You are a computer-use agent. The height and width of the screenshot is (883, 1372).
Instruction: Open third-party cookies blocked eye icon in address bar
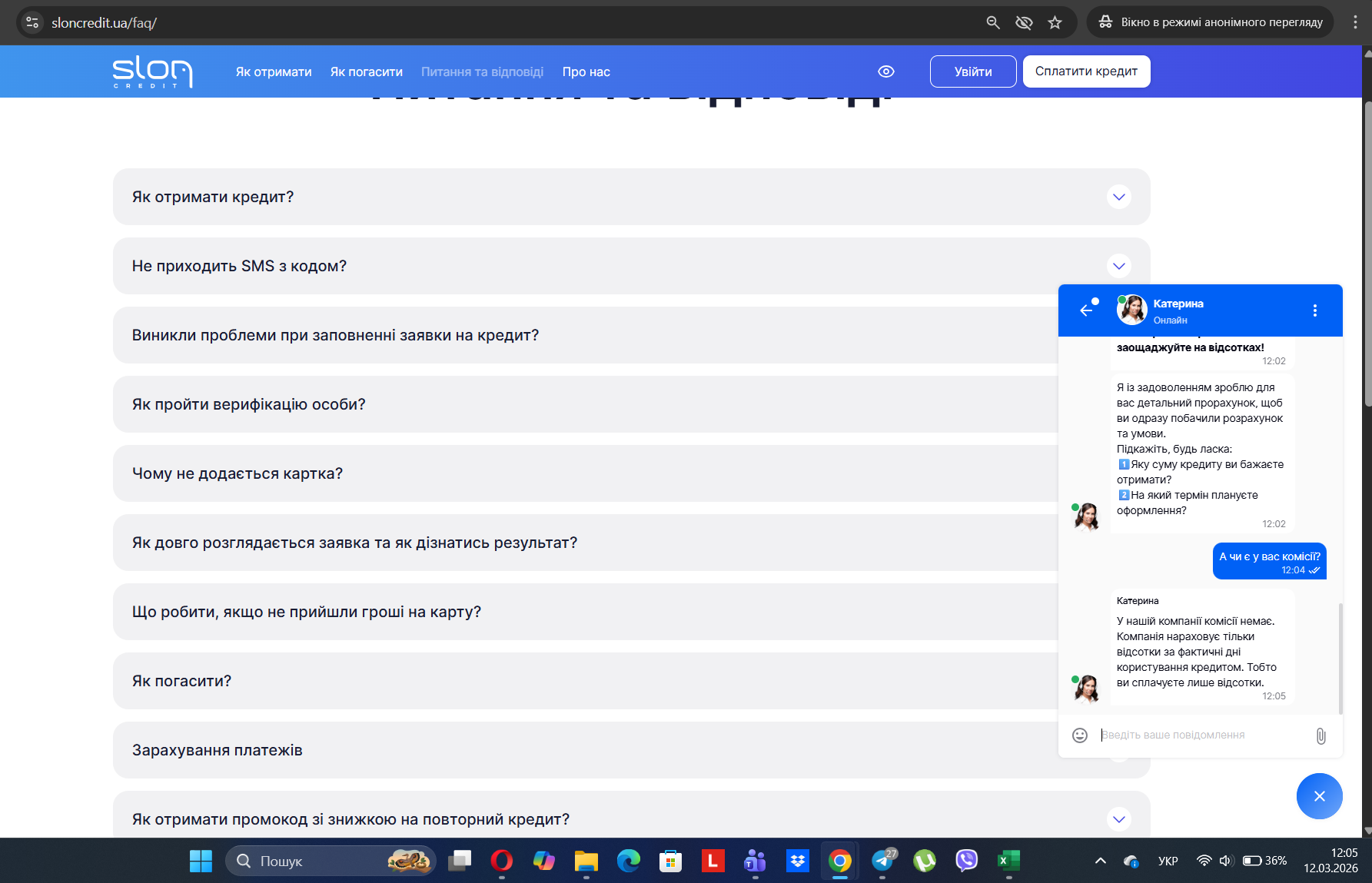click(1024, 22)
